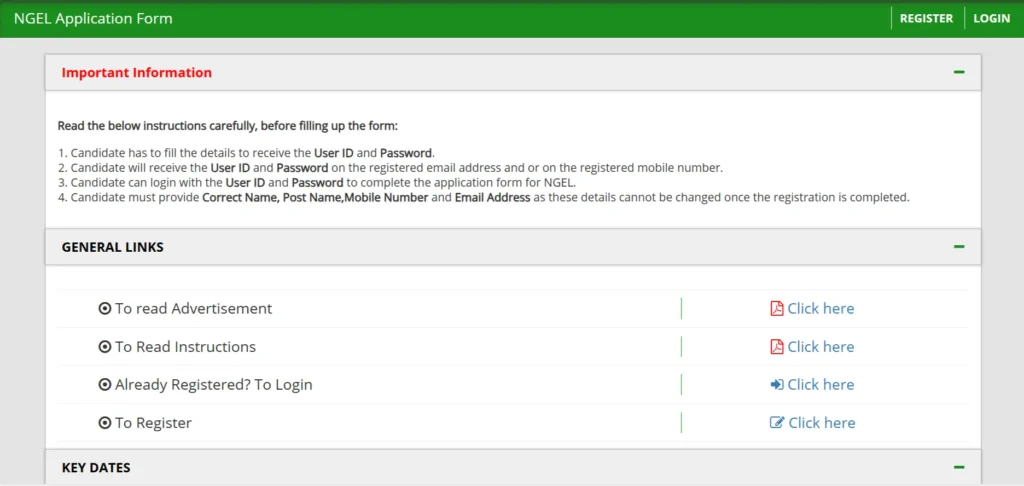Click the bullet icon before To read Advertisement
1024x486 pixels.
(104, 308)
